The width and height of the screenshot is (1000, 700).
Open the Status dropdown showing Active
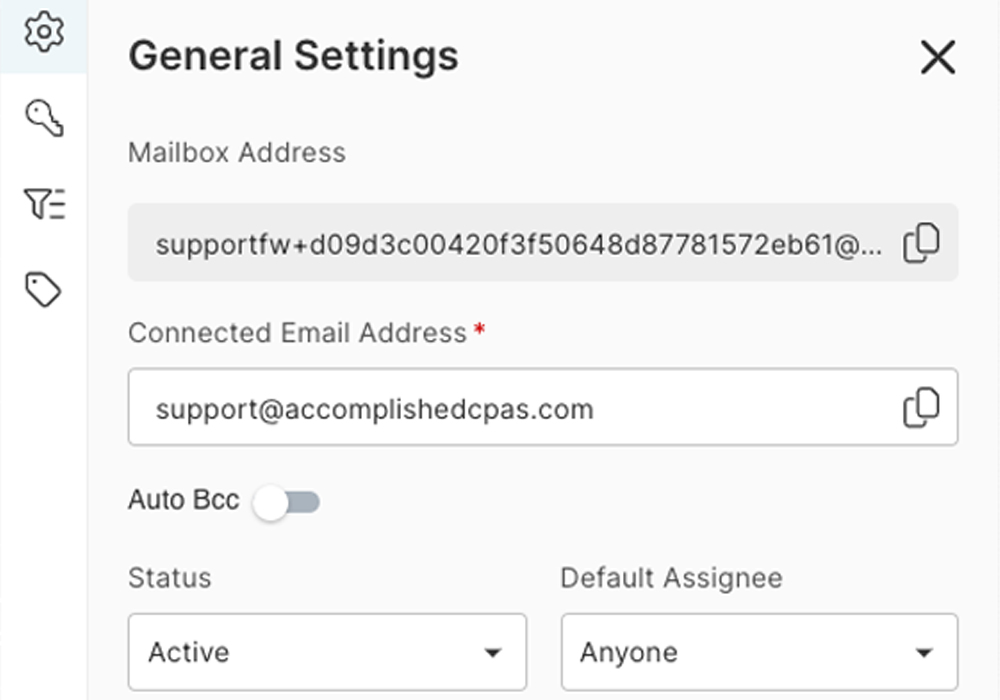pyautogui.click(x=326, y=652)
